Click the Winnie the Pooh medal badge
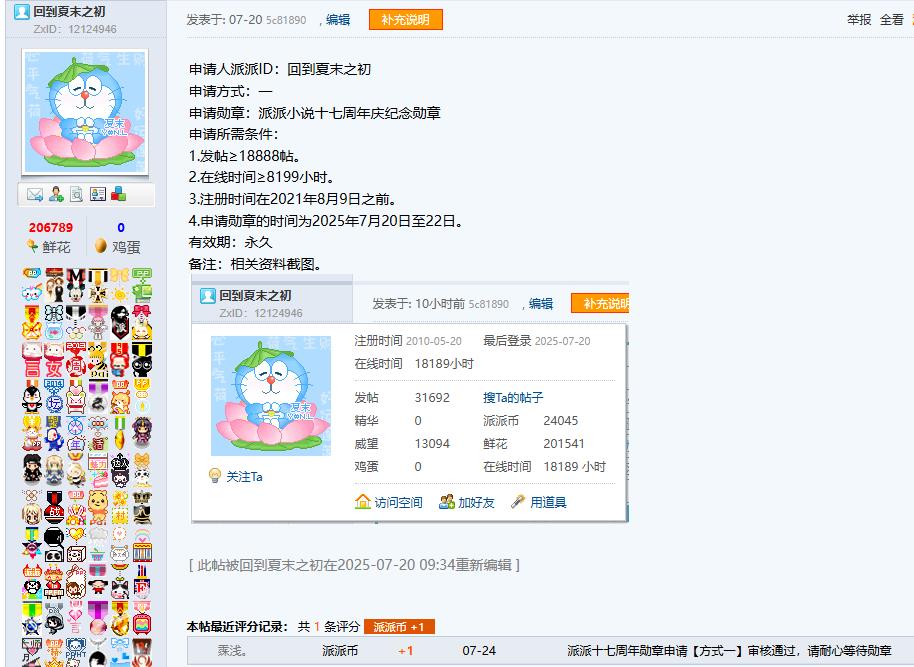Viewport: 914px width, 667px height. [98, 507]
